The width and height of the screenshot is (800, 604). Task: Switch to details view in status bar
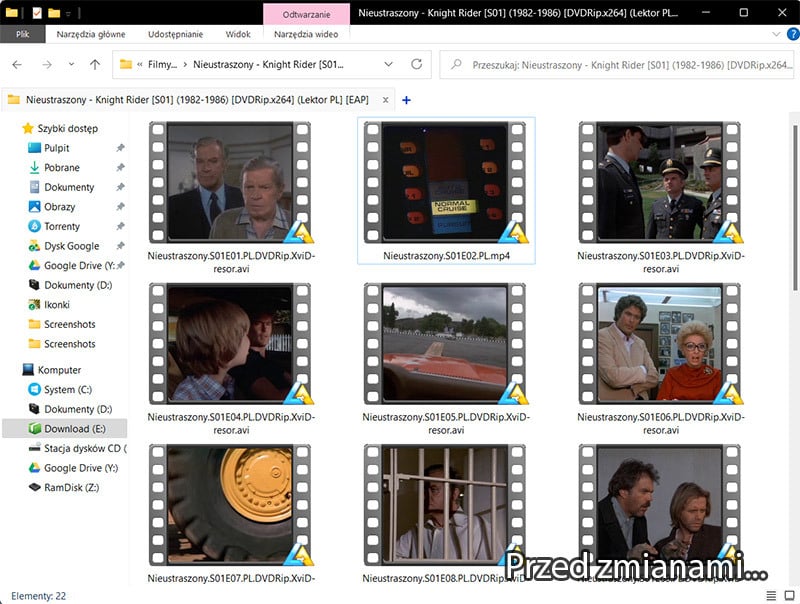tap(771, 596)
